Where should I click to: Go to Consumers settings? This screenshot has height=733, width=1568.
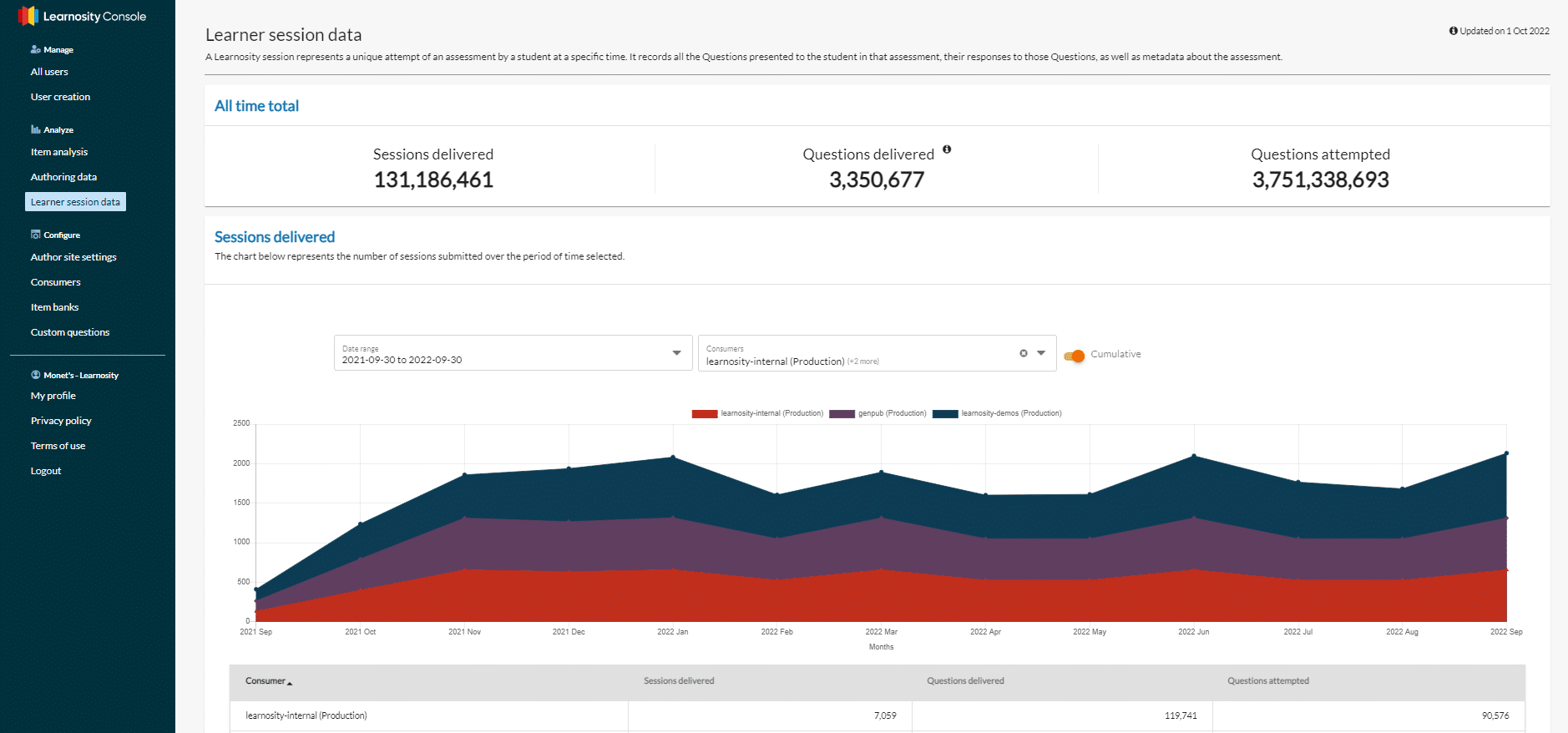[x=55, y=282]
